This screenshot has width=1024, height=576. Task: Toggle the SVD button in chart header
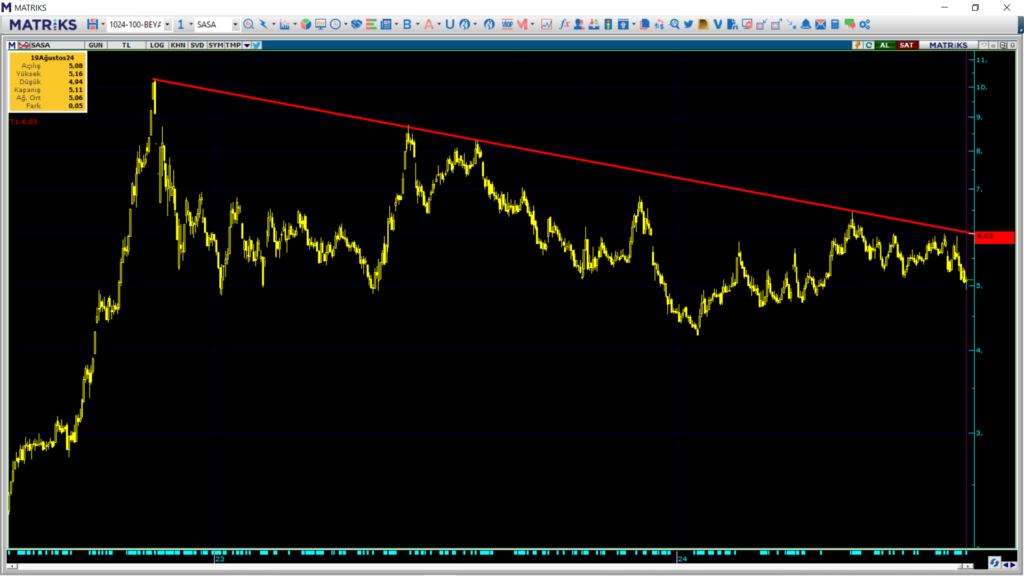pos(197,45)
